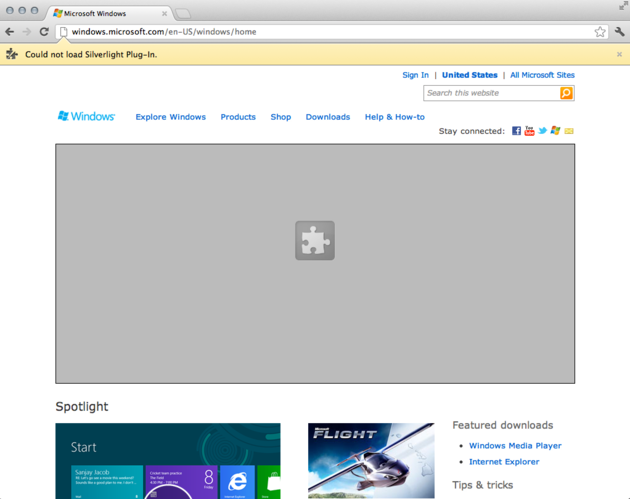
Task: Open the Help & How-to menu
Action: (395, 117)
